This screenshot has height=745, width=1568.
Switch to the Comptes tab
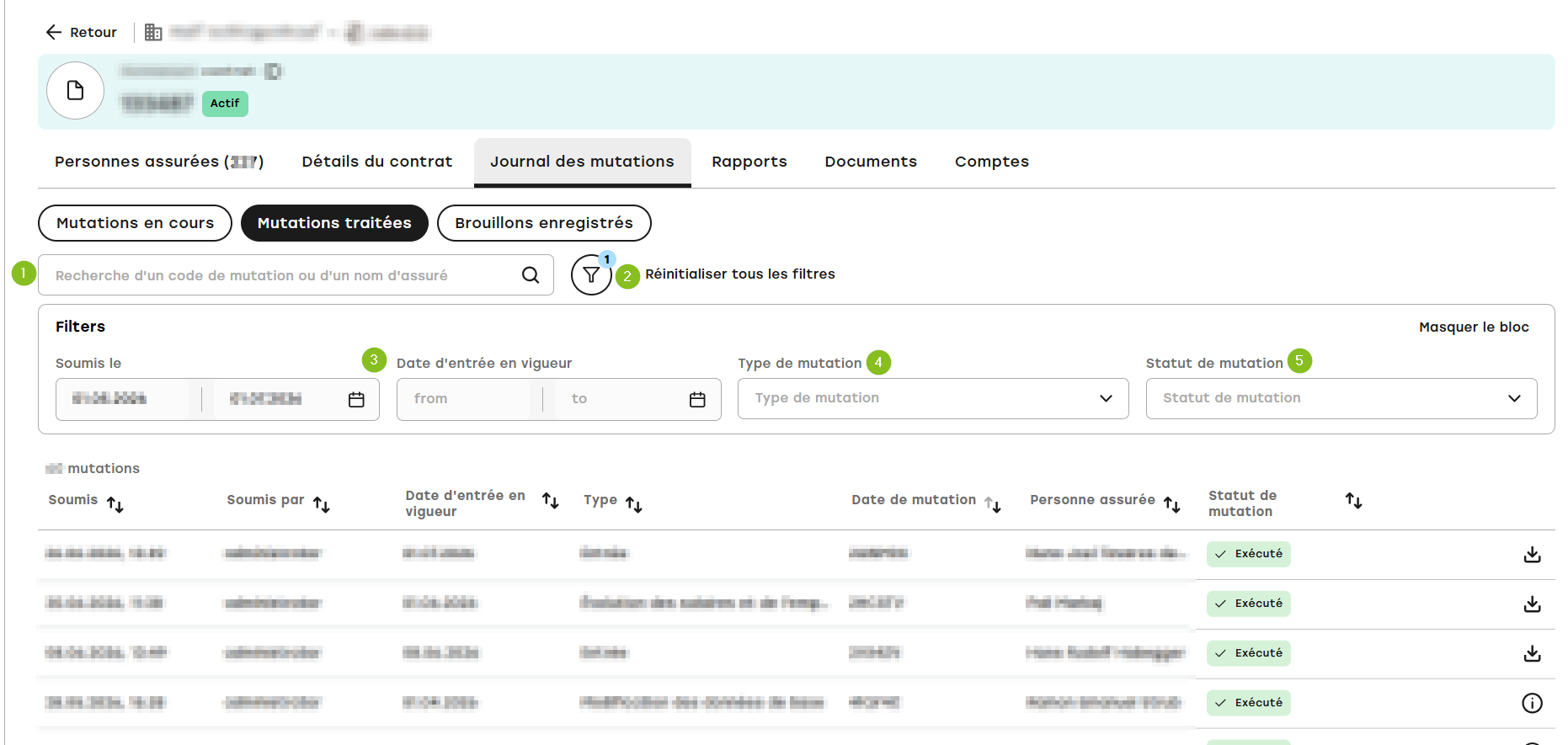click(x=992, y=162)
